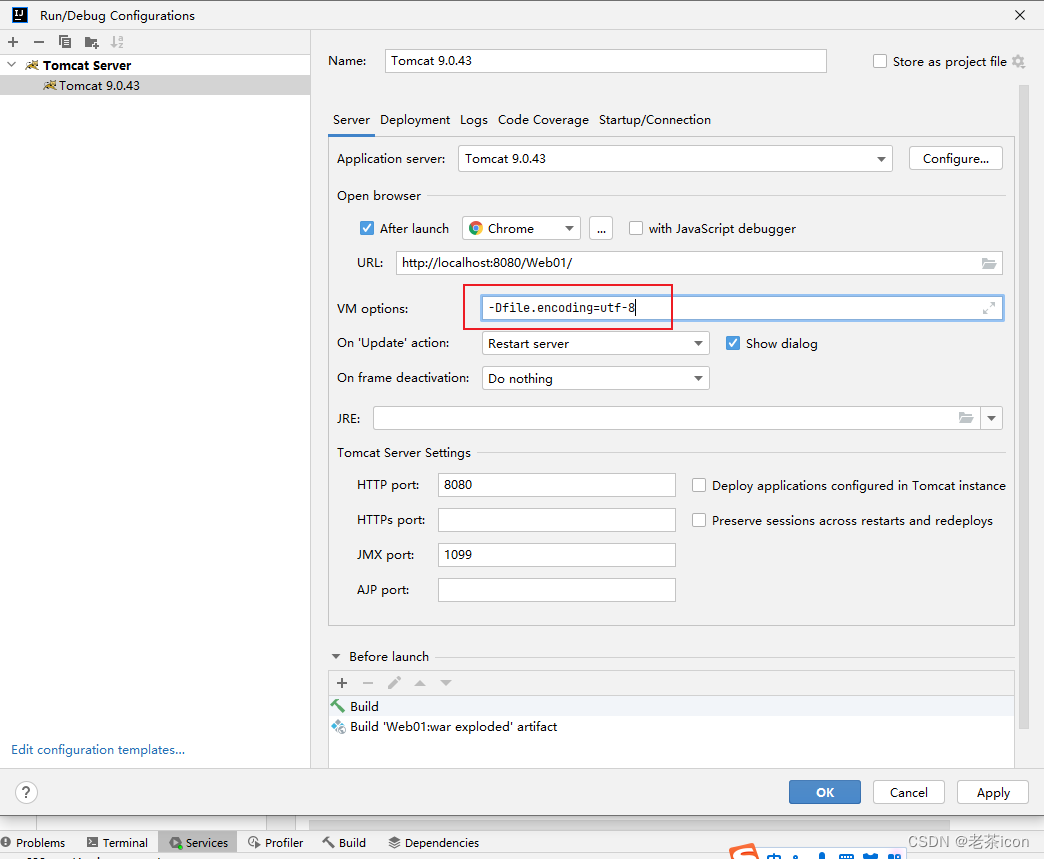Screen dimensions: 1044x859
Task: Open On frame deactivation dropdown
Action: click(x=595, y=378)
